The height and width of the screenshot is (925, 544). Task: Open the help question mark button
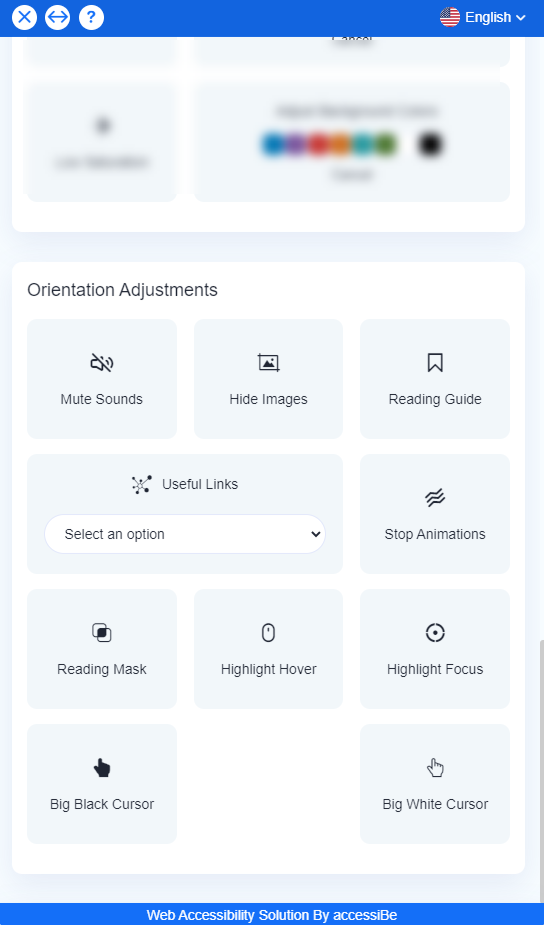coord(91,18)
